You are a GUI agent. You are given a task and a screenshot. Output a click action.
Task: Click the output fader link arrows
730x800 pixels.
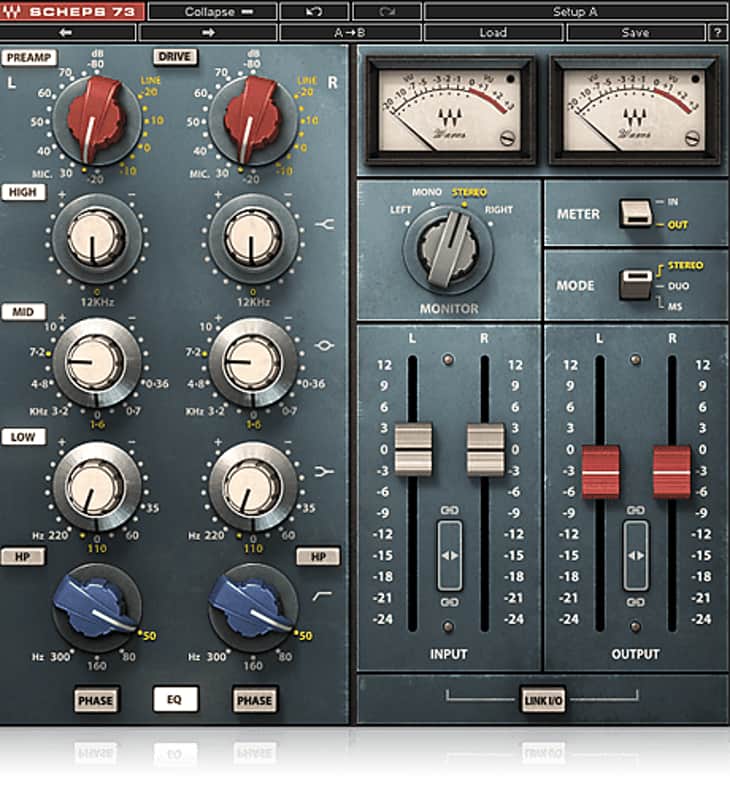click(636, 555)
